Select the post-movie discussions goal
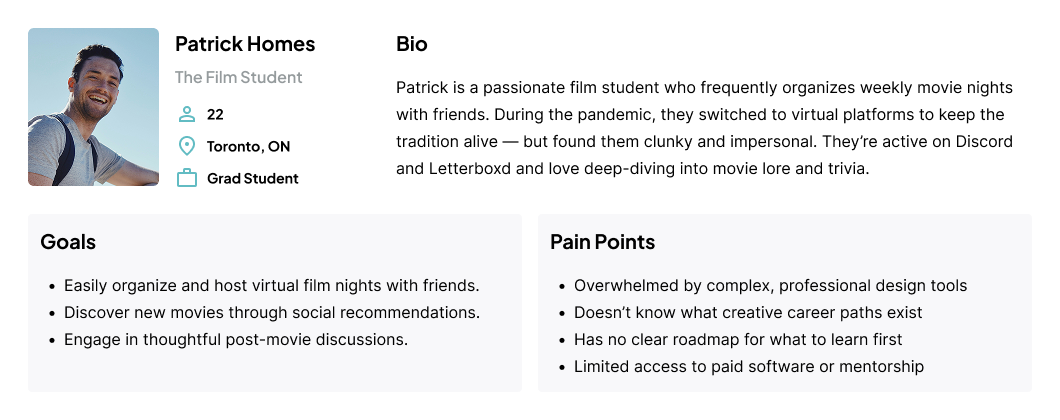The width and height of the screenshot is (1060, 420). [x=236, y=340]
